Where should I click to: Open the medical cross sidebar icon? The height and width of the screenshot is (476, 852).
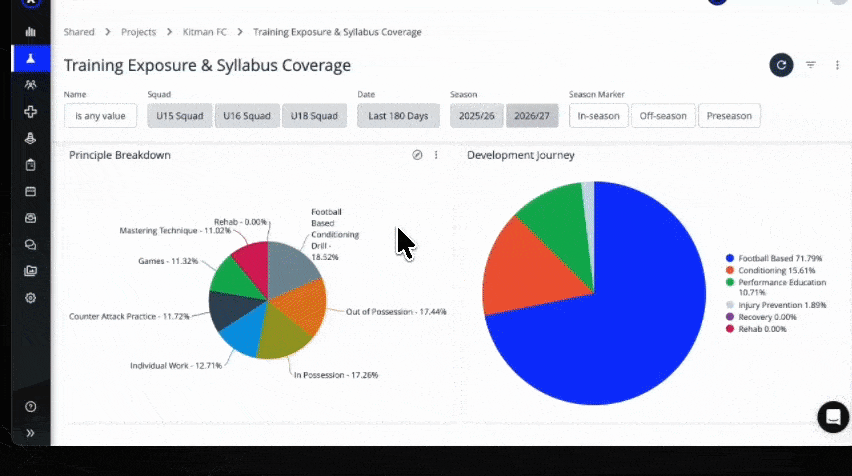[x=30, y=111]
